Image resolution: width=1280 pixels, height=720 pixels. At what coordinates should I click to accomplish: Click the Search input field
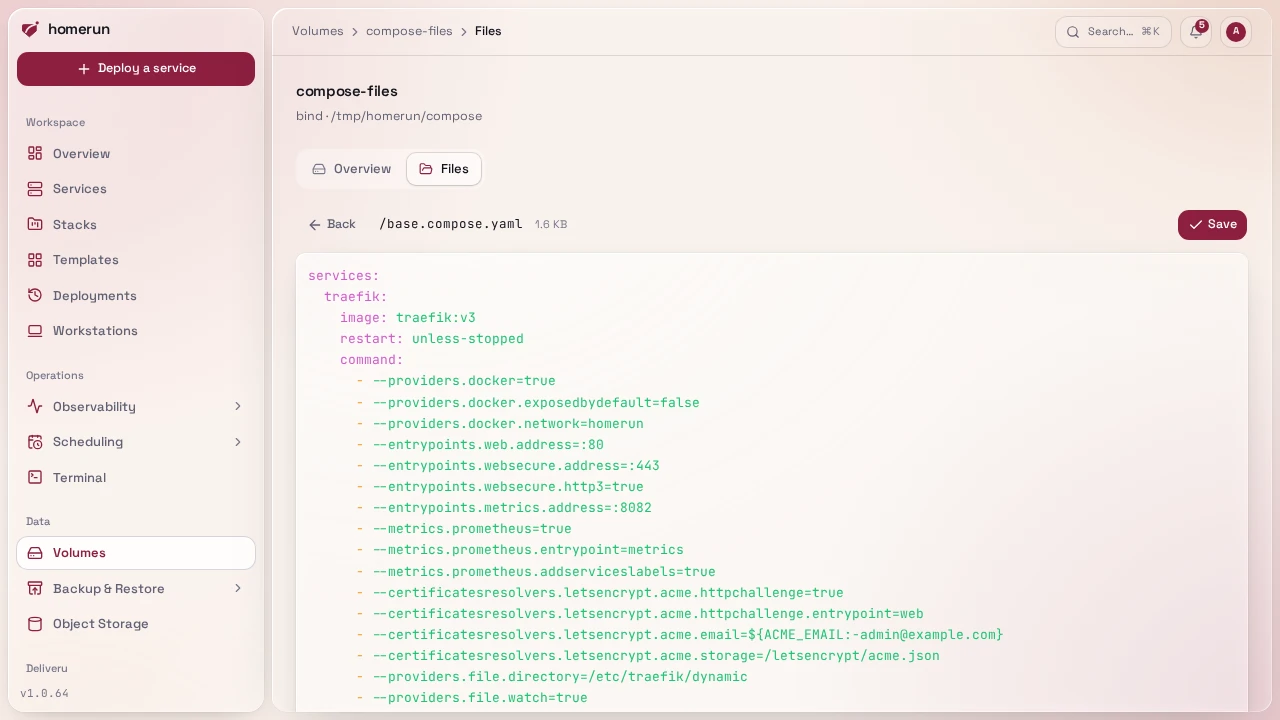[1113, 32]
